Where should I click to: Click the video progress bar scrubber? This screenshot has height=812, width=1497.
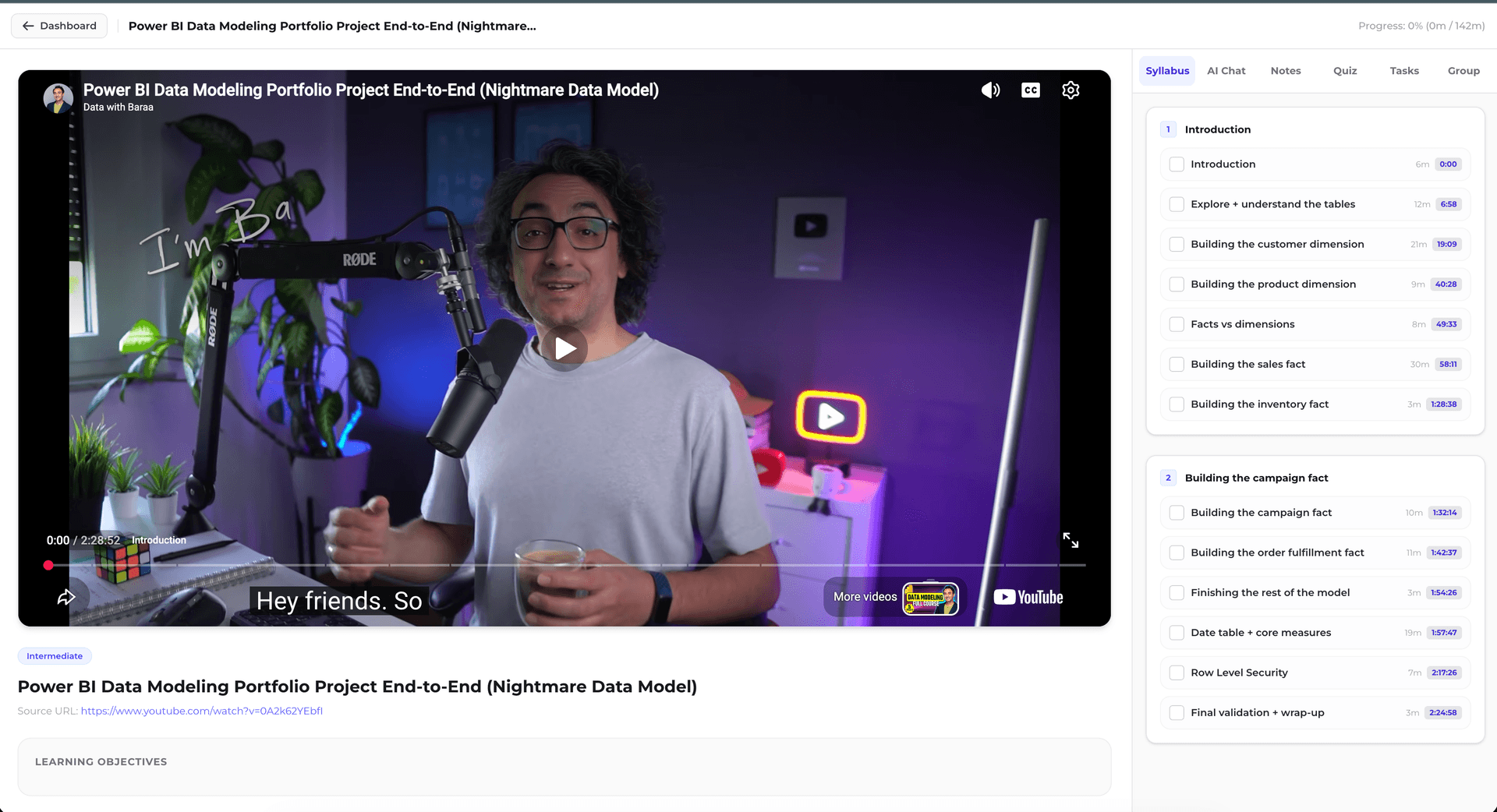point(48,565)
